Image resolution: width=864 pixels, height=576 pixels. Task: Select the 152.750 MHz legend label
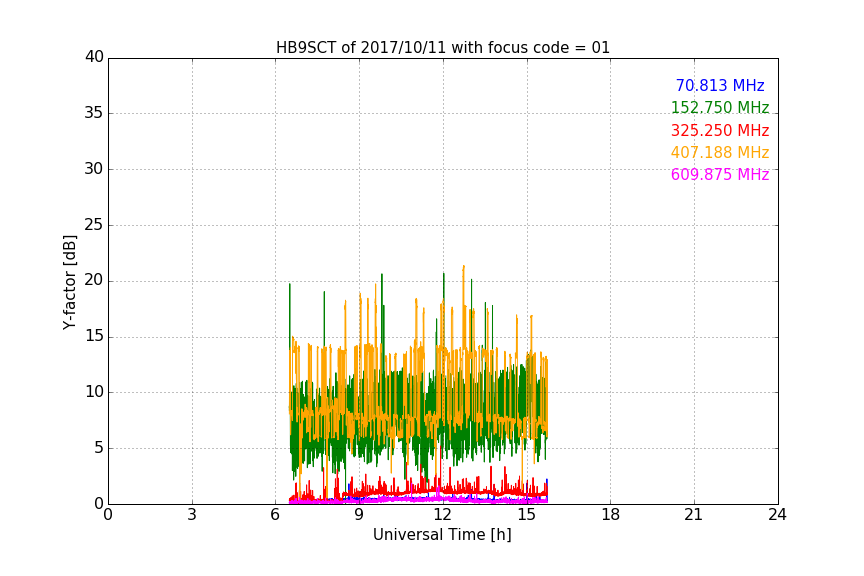(720, 107)
